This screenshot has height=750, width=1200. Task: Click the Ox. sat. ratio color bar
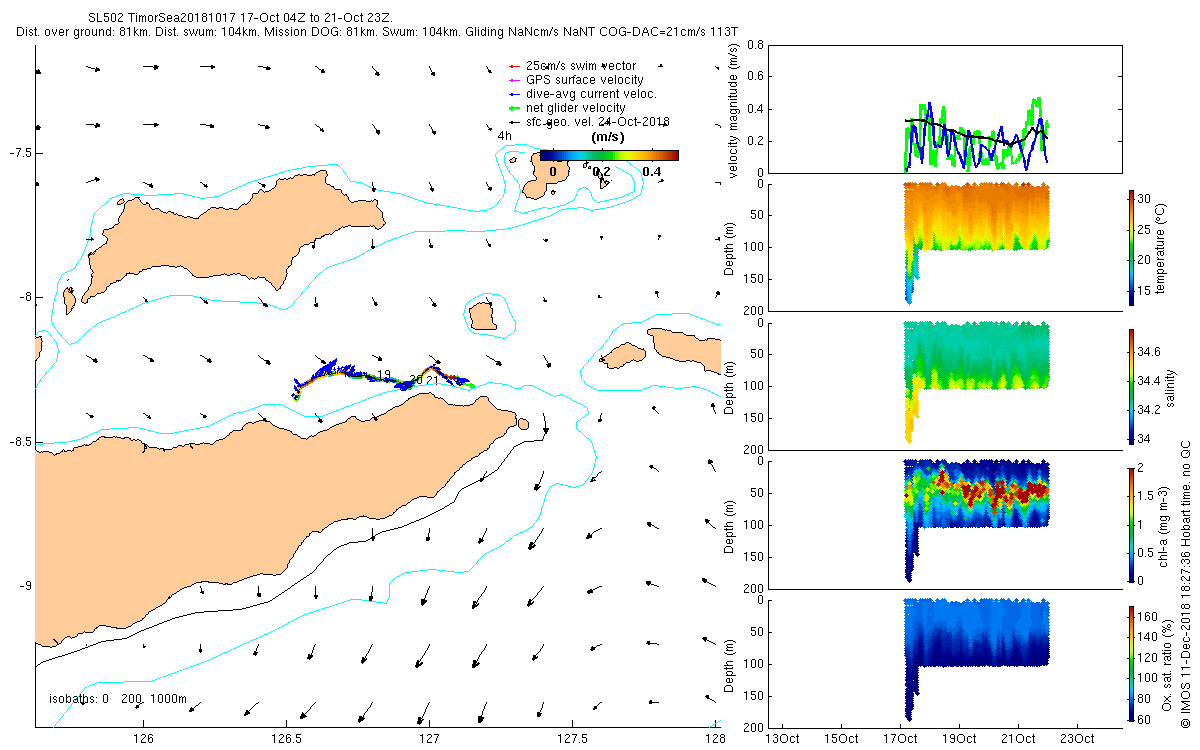(x=1131, y=663)
